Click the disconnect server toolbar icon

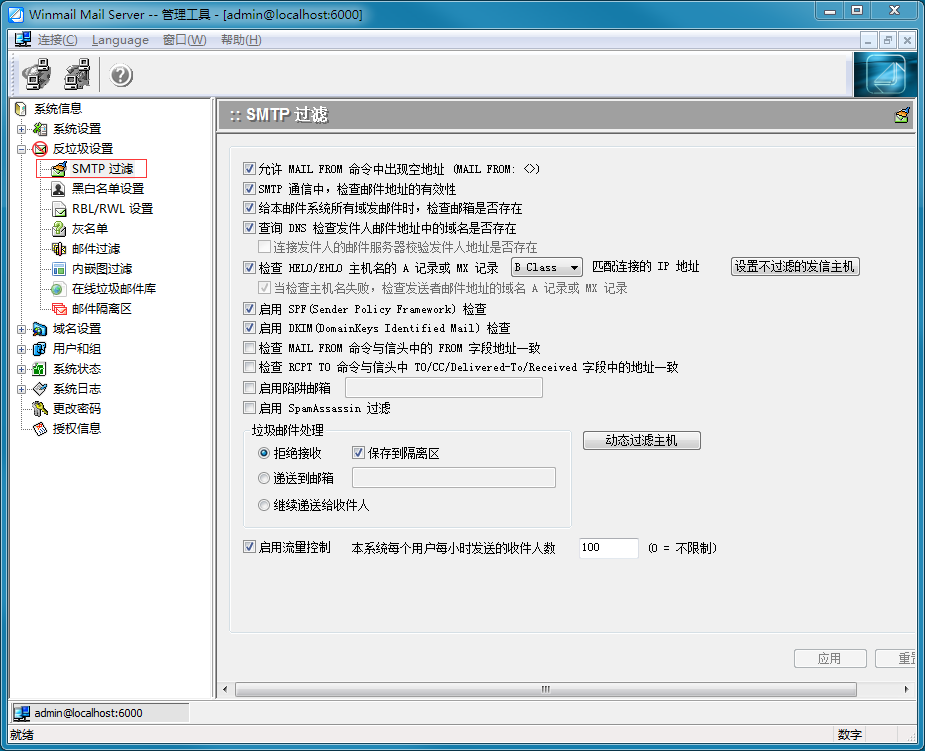[77, 75]
